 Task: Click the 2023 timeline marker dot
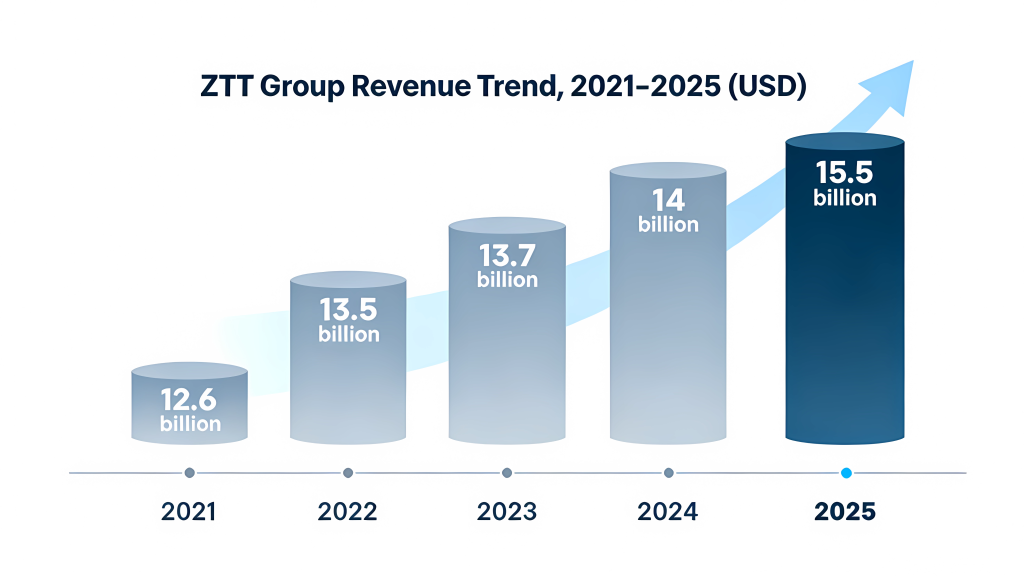coord(507,473)
